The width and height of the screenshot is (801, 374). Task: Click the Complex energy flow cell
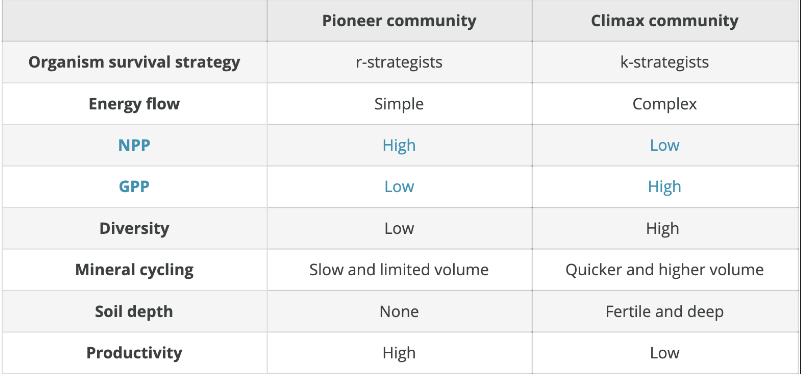pos(664,104)
